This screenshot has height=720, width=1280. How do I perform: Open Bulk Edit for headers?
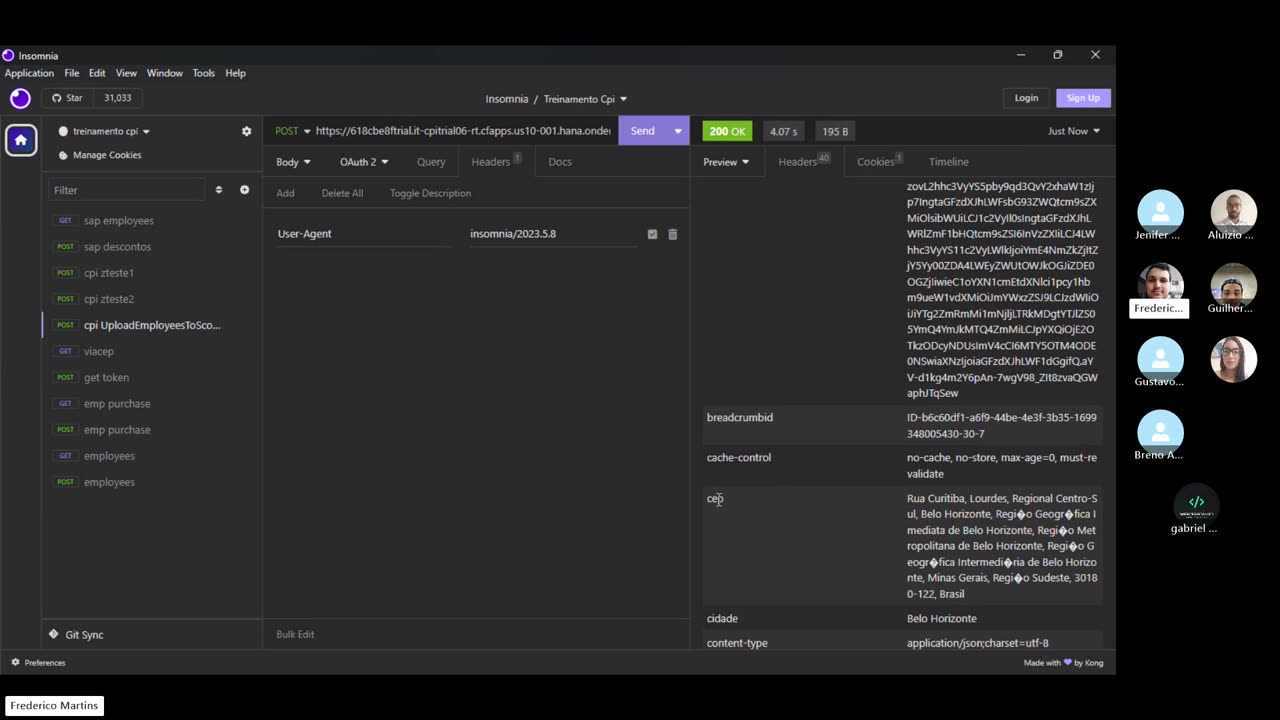click(x=295, y=634)
